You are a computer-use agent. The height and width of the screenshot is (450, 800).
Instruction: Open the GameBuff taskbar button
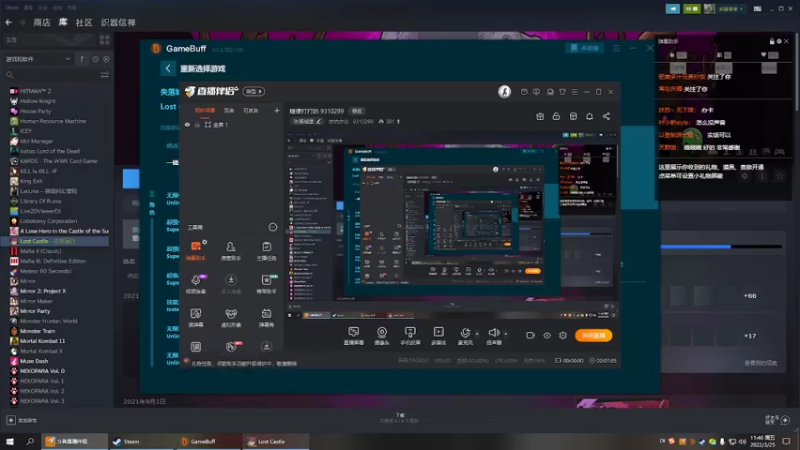pos(209,441)
